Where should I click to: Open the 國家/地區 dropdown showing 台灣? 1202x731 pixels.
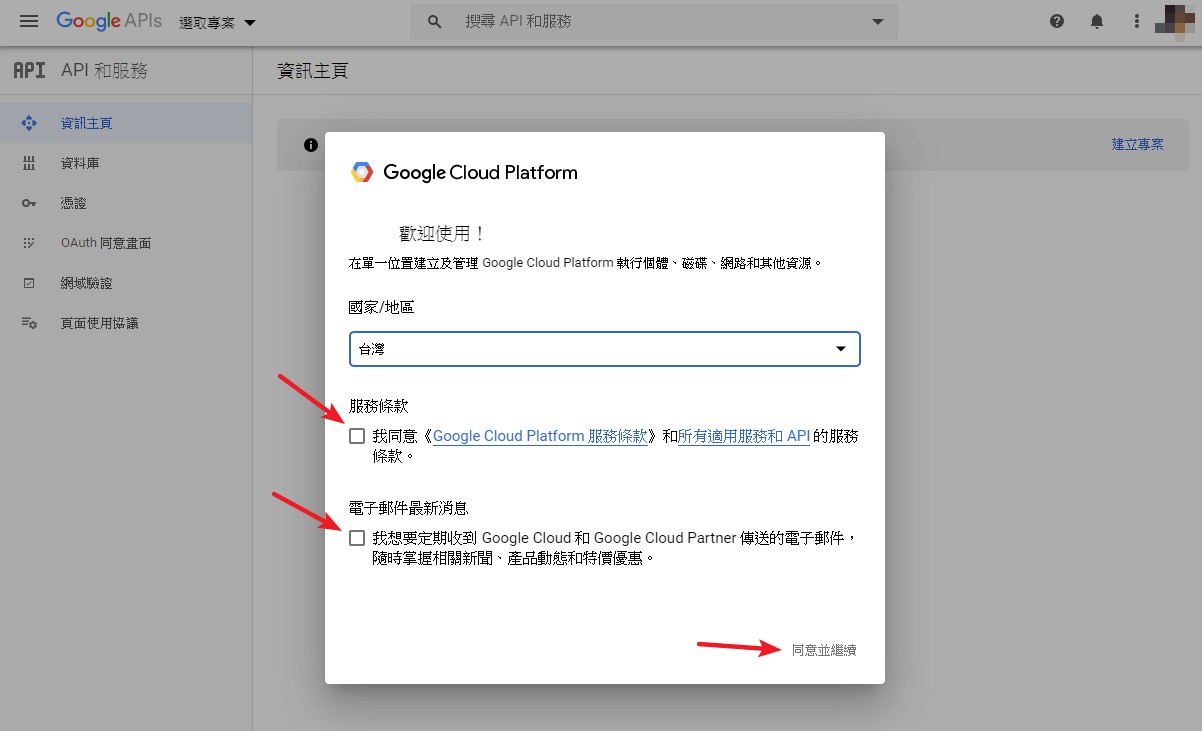pos(604,349)
